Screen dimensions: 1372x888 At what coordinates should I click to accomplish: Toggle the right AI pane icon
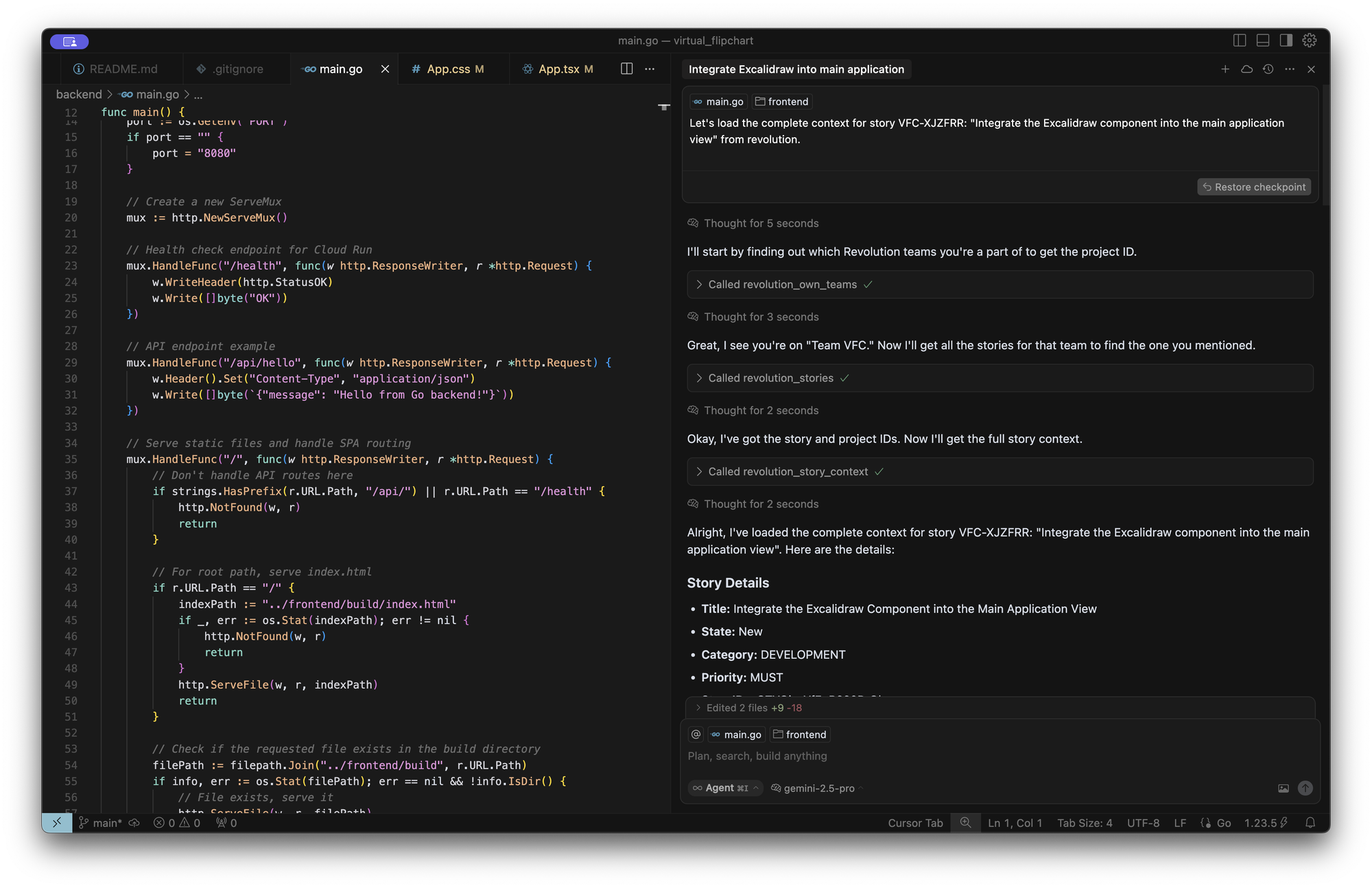pos(1286,40)
